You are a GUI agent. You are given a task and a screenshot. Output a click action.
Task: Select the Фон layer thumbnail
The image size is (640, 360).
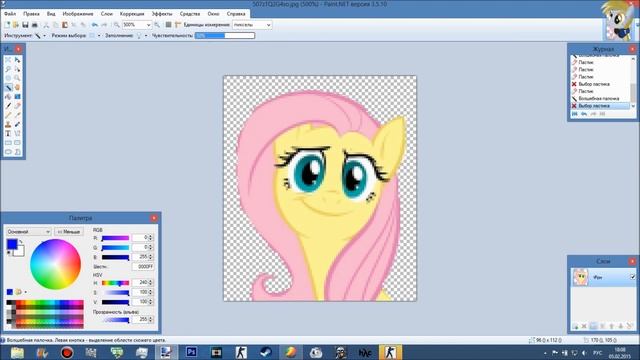tap(580, 277)
